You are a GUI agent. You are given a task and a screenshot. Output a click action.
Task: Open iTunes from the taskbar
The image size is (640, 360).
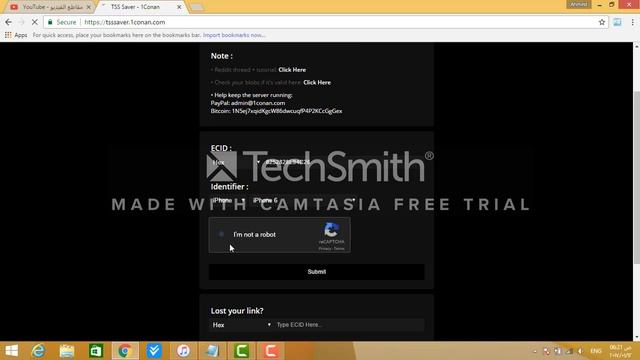pos(183,351)
